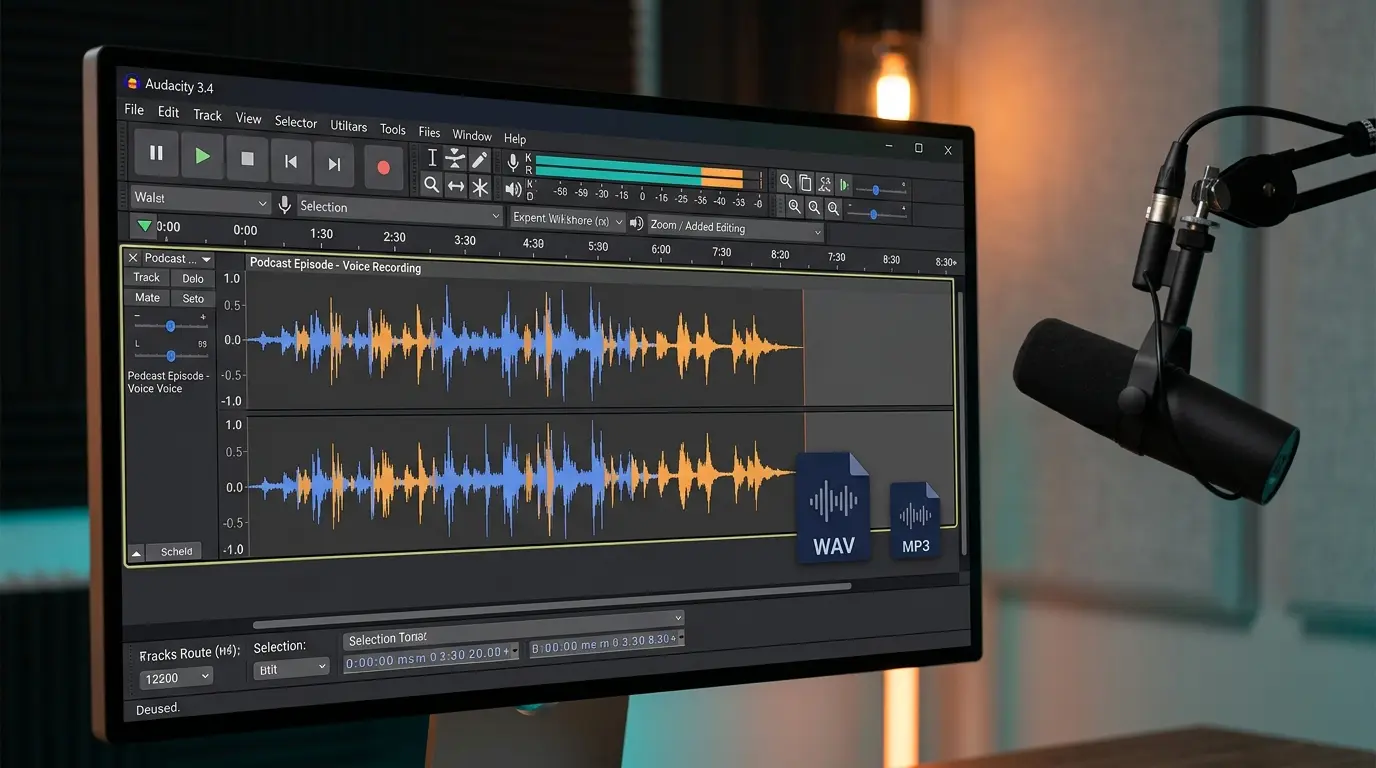Screen dimensions: 1376x768
Task: Start recording with the red Record button
Action: pyautogui.click(x=382, y=167)
